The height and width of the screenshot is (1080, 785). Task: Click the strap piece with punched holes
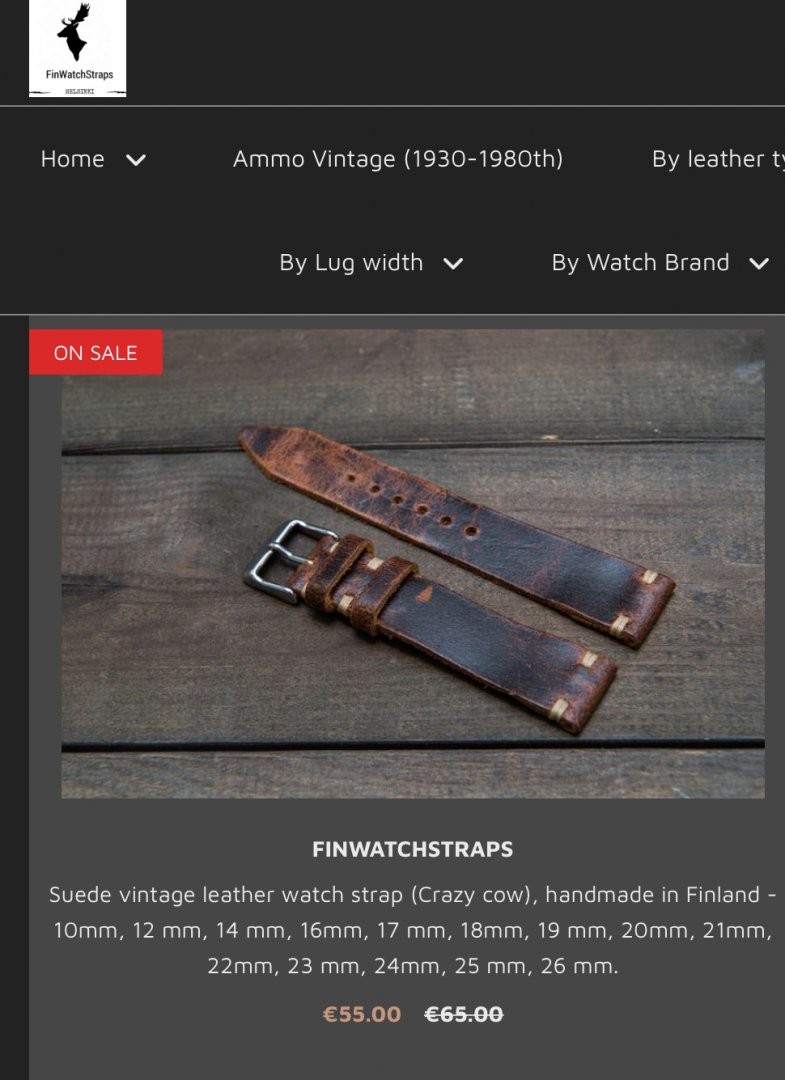(x=457, y=534)
